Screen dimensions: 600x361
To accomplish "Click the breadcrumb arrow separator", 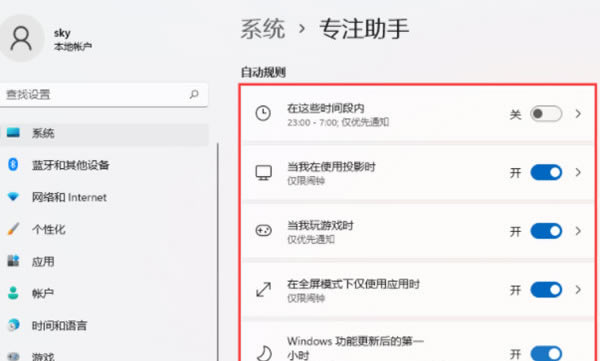I will pyautogui.click(x=302, y=29).
